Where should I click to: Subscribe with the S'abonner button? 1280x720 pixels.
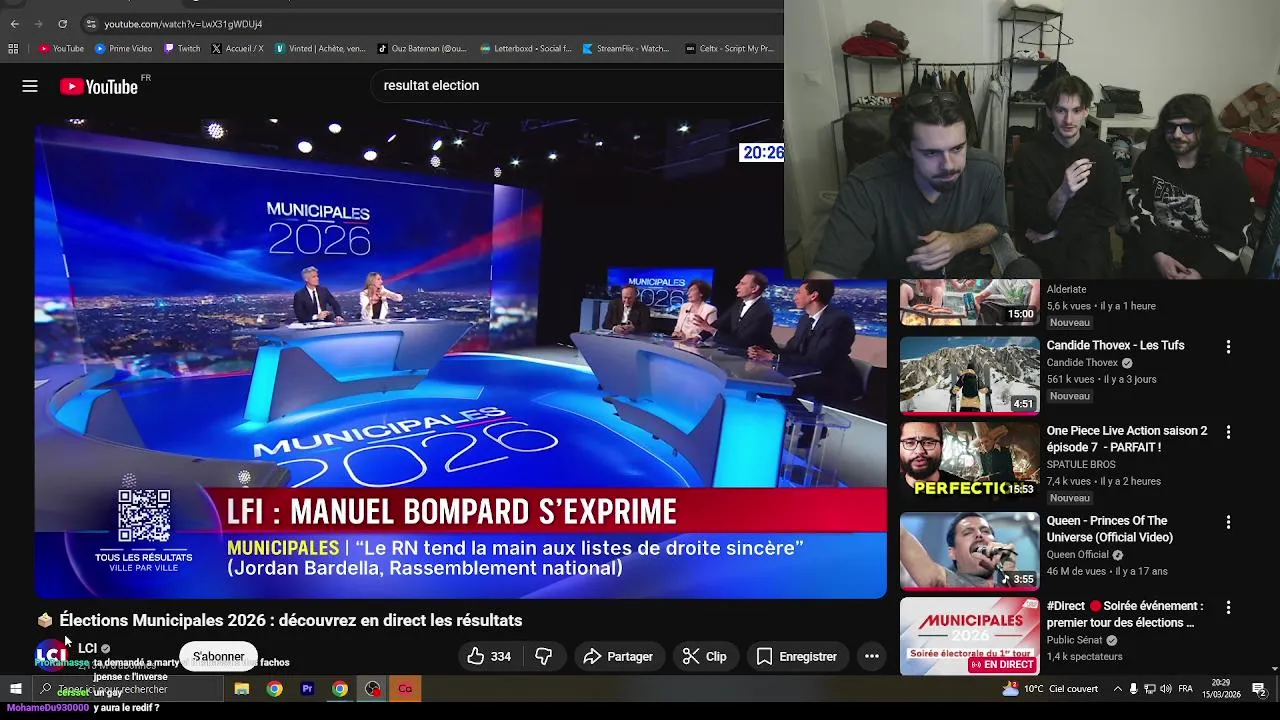[218, 656]
